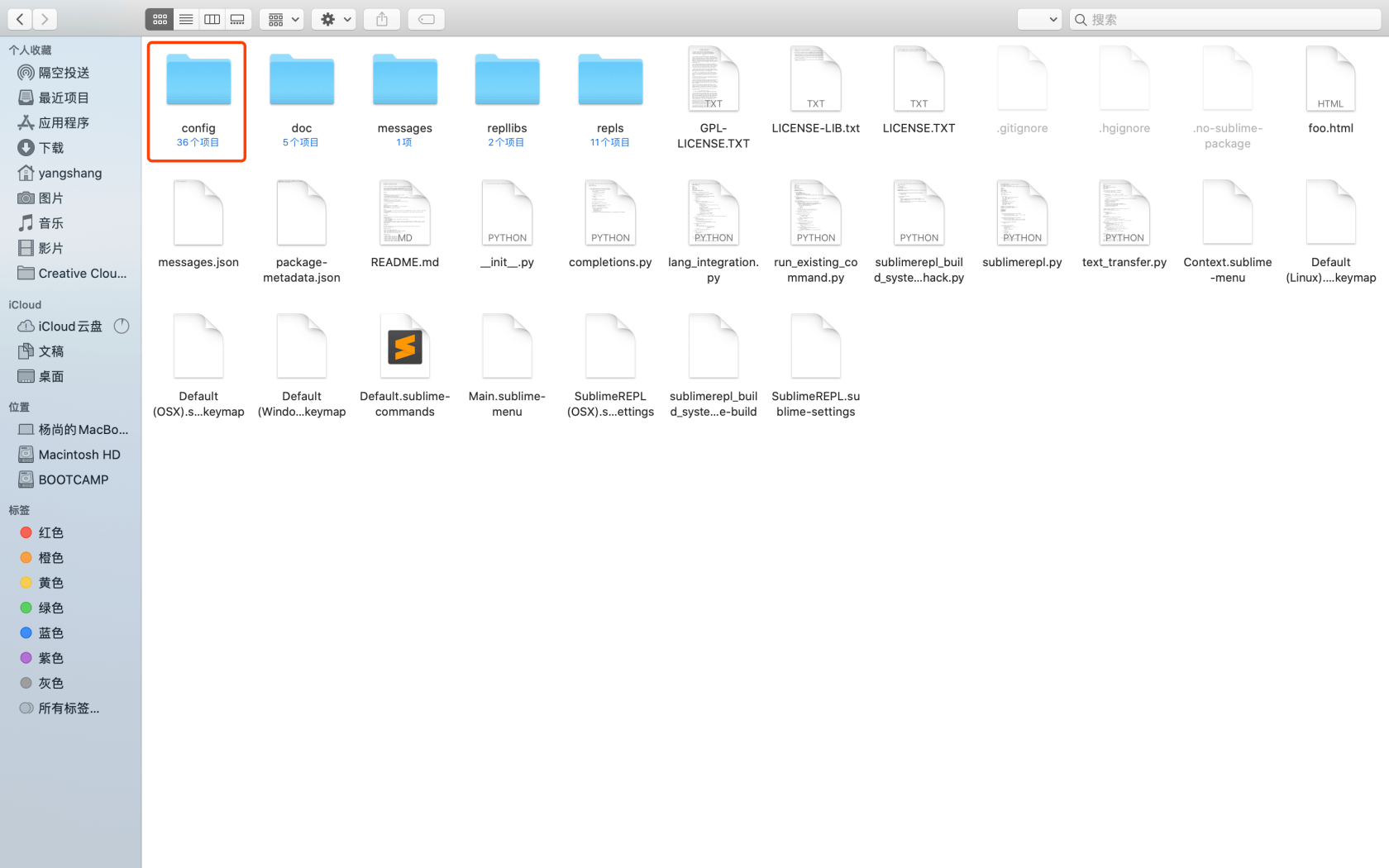Click the edit tags toolbar button
The height and width of the screenshot is (868, 1389).
(x=427, y=19)
